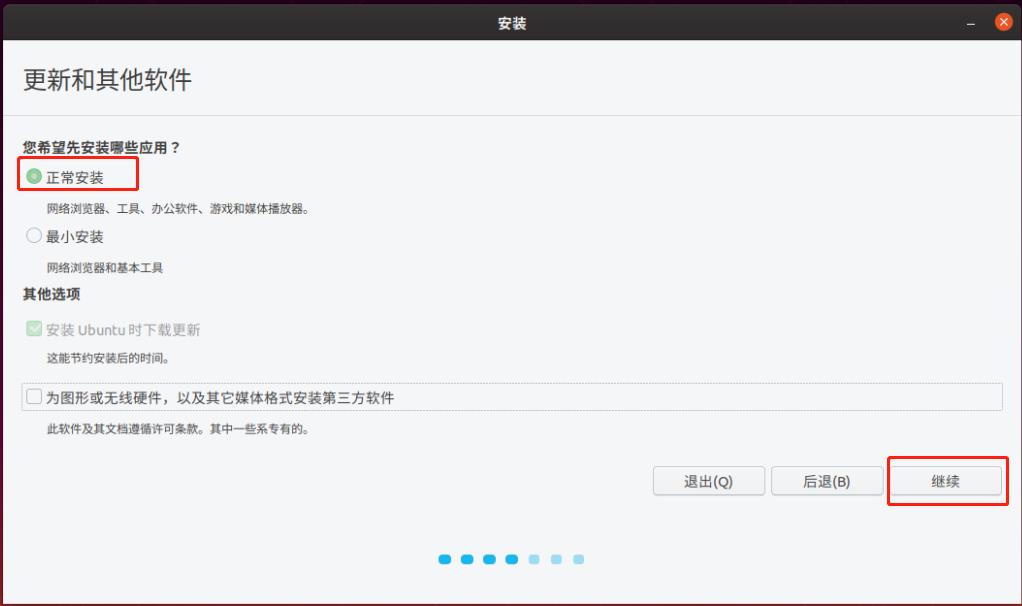Viewport: 1022px width, 606px height.
Task: Click the first blue progress dot
Action: click(444, 559)
